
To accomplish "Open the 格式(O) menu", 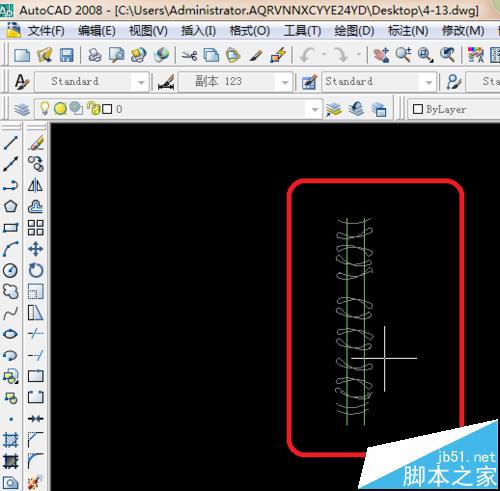I will [250, 31].
